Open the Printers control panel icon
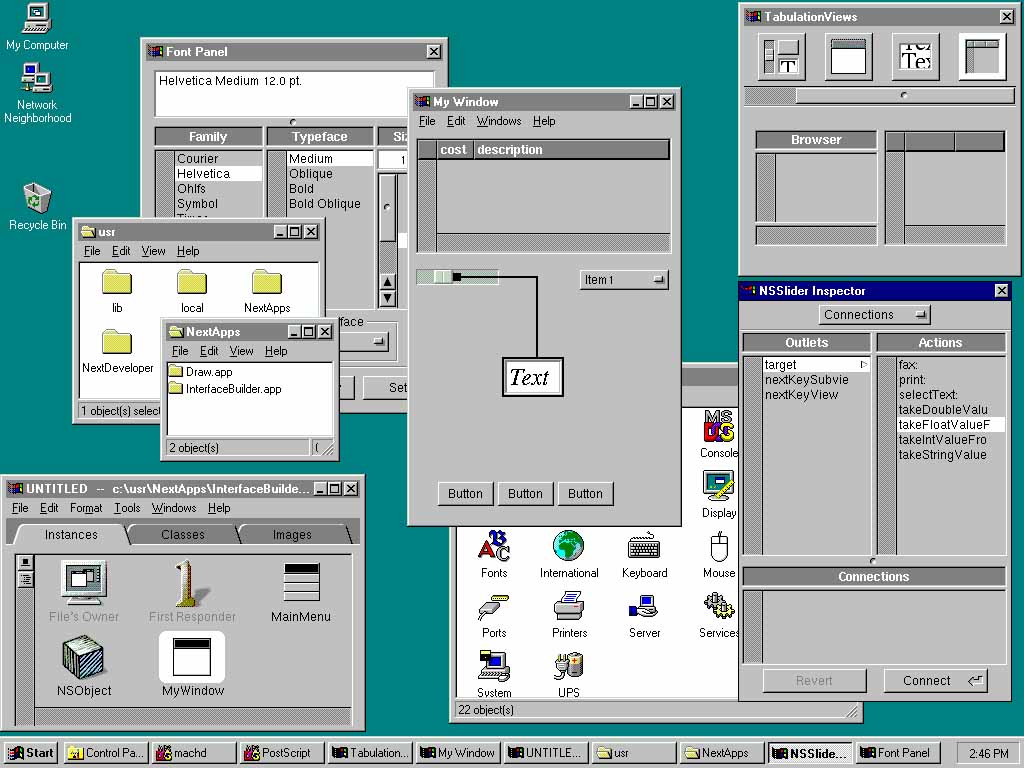The width and height of the screenshot is (1024, 768). pyautogui.click(x=569, y=607)
